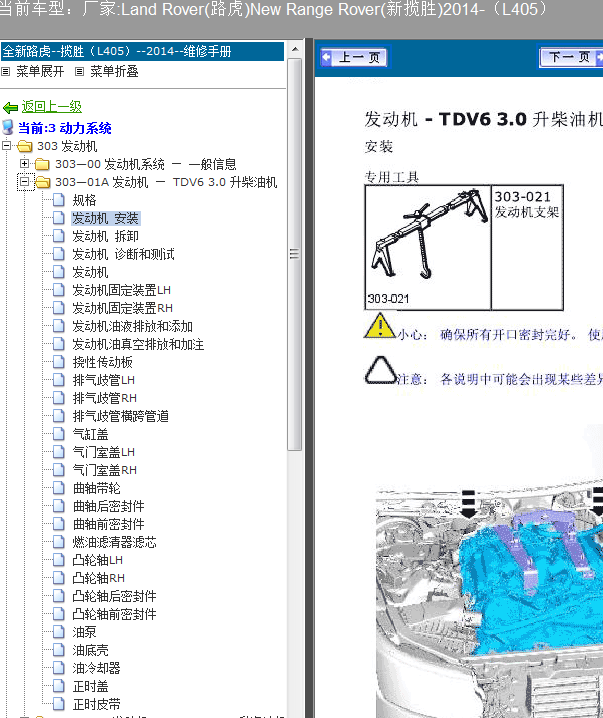Click the yellow 小心 warning triangle icon
The width and height of the screenshot is (603, 718).
[x=380, y=326]
